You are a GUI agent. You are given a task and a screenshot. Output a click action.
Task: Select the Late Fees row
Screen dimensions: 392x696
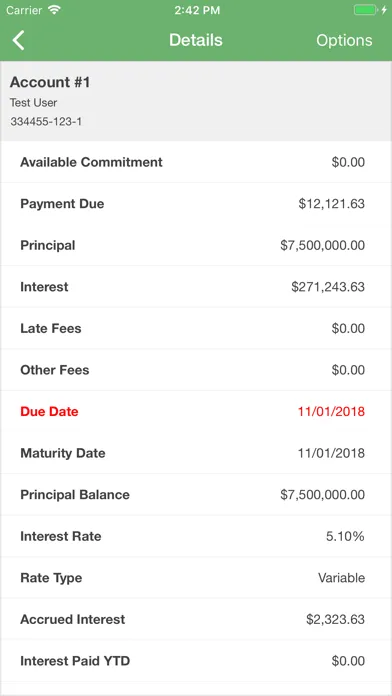(x=196, y=328)
